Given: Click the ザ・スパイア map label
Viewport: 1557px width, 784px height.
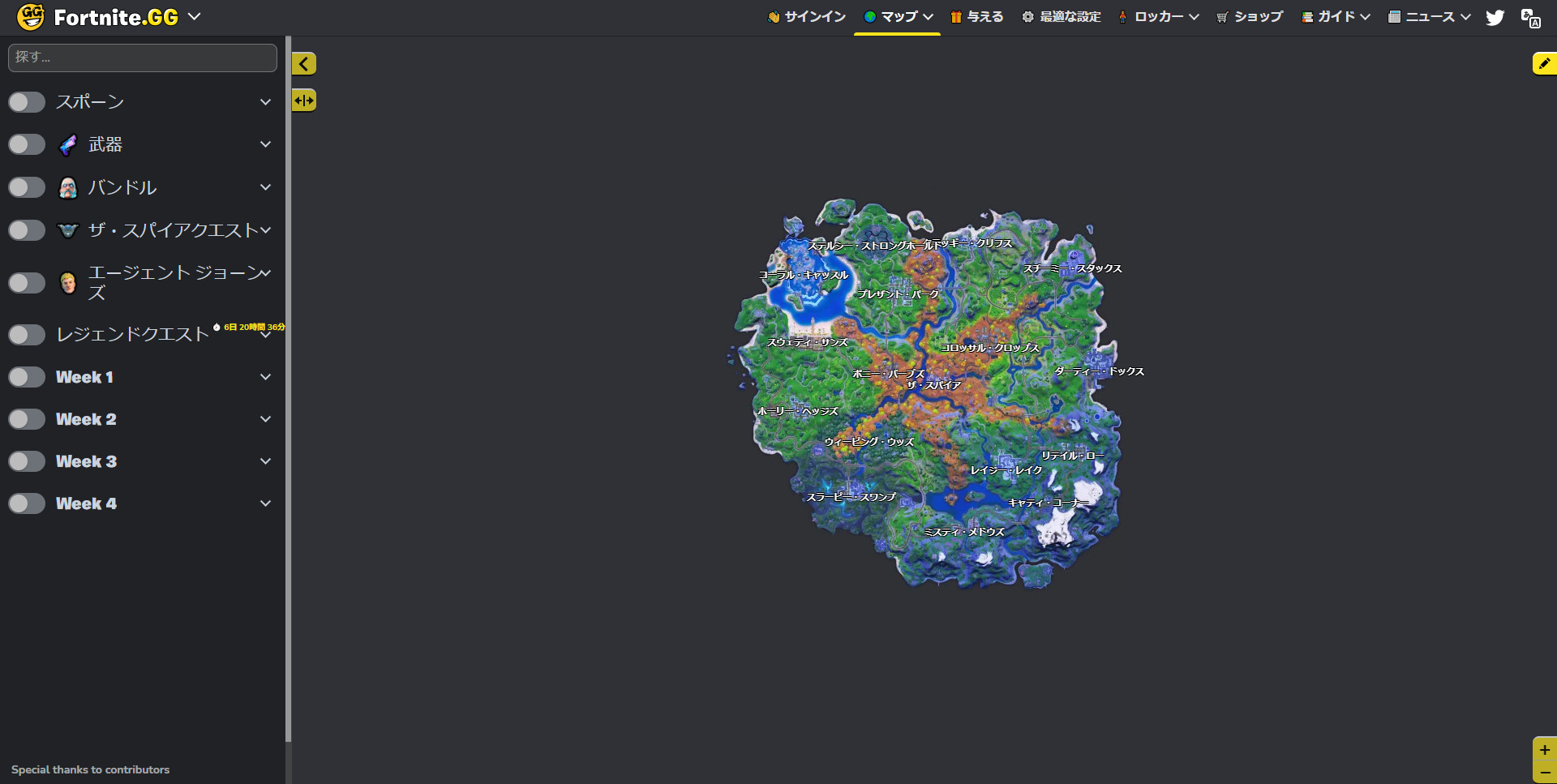Looking at the screenshot, I should (933, 385).
